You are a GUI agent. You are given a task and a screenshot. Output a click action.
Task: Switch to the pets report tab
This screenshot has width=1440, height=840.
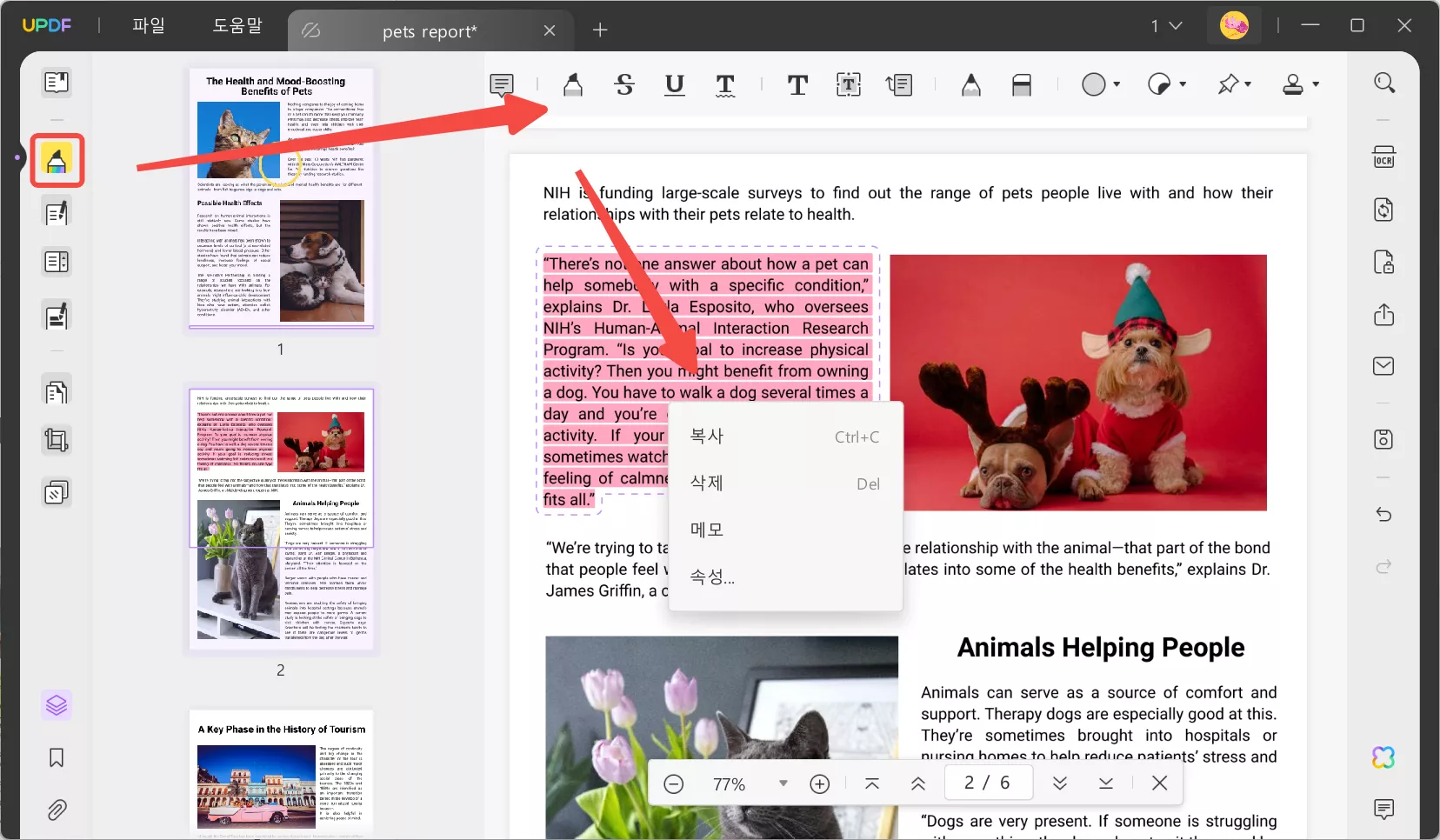(430, 31)
